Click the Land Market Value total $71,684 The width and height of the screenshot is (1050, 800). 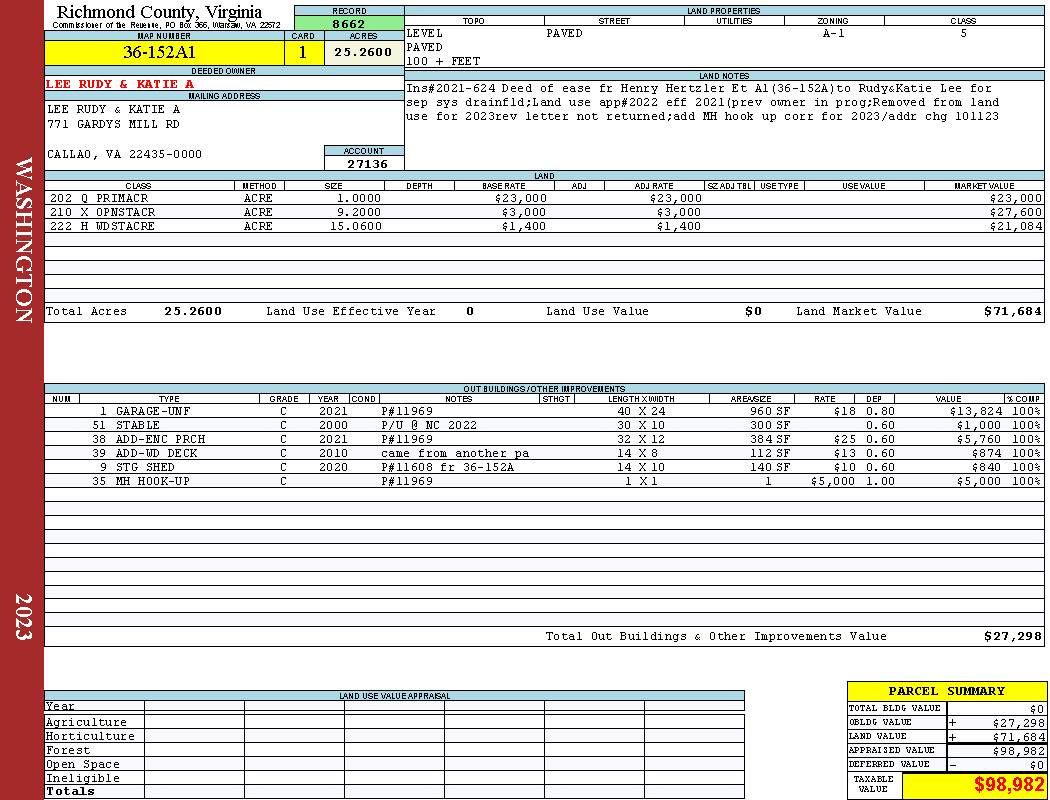click(x=1012, y=311)
